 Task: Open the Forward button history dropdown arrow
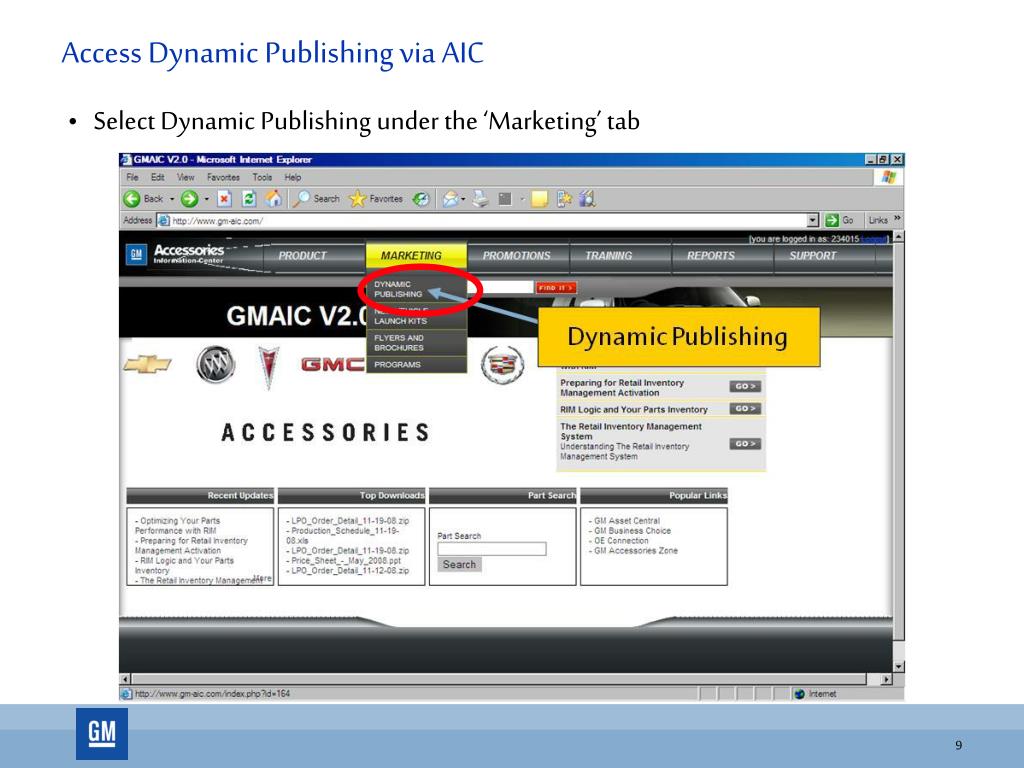206,199
